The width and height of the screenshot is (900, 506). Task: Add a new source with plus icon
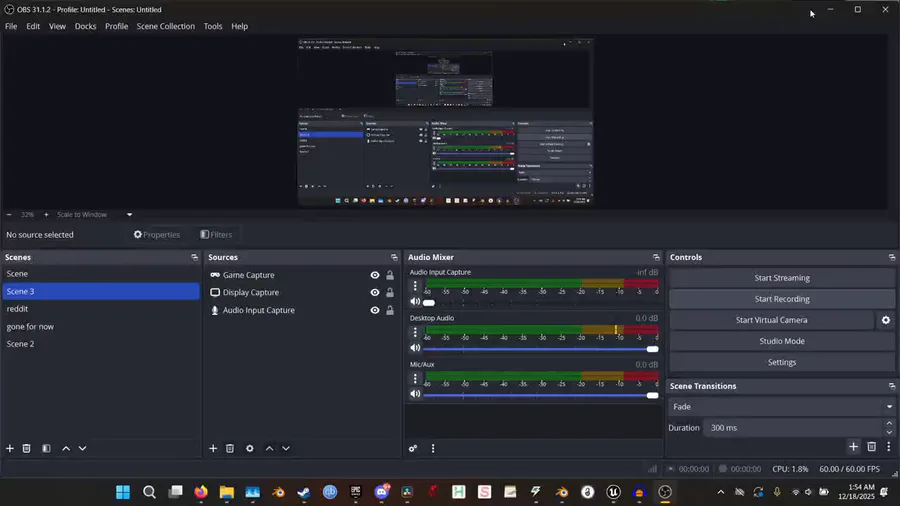pos(213,448)
